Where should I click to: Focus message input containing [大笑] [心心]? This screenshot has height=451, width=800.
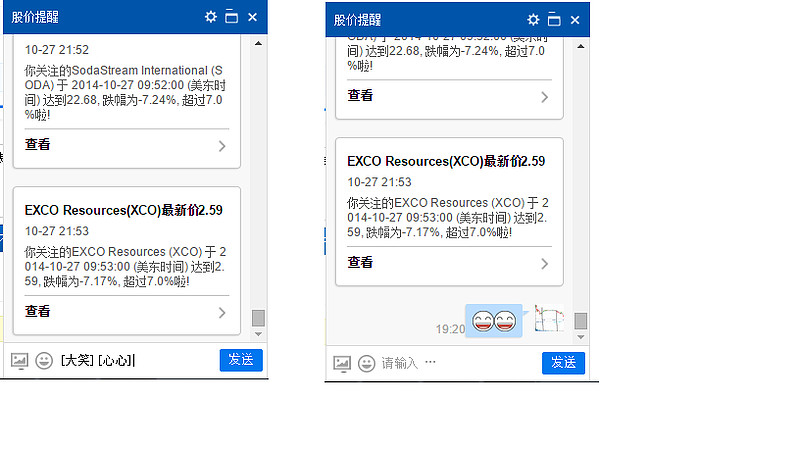(x=137, y=361)
